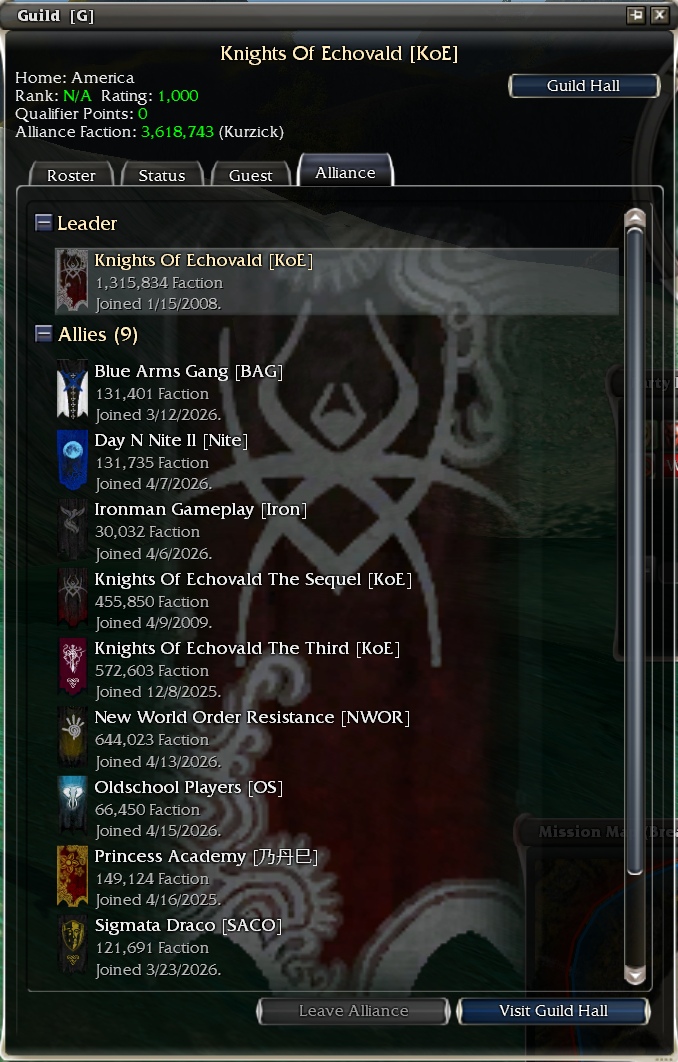Viewport: 678px width, 1062px height.
Task: Switch to the Roster tab
Action: (x=71, y=175)
